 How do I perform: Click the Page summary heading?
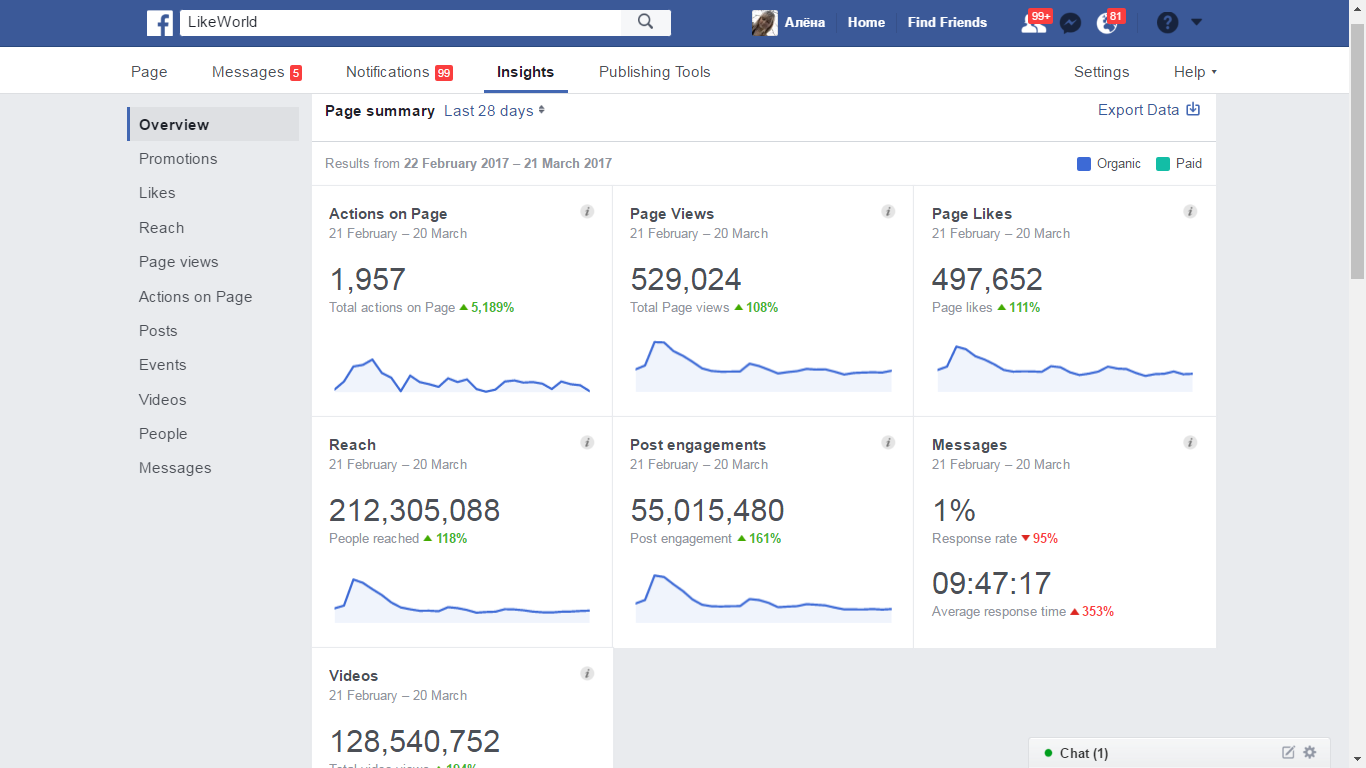point(380,111)
